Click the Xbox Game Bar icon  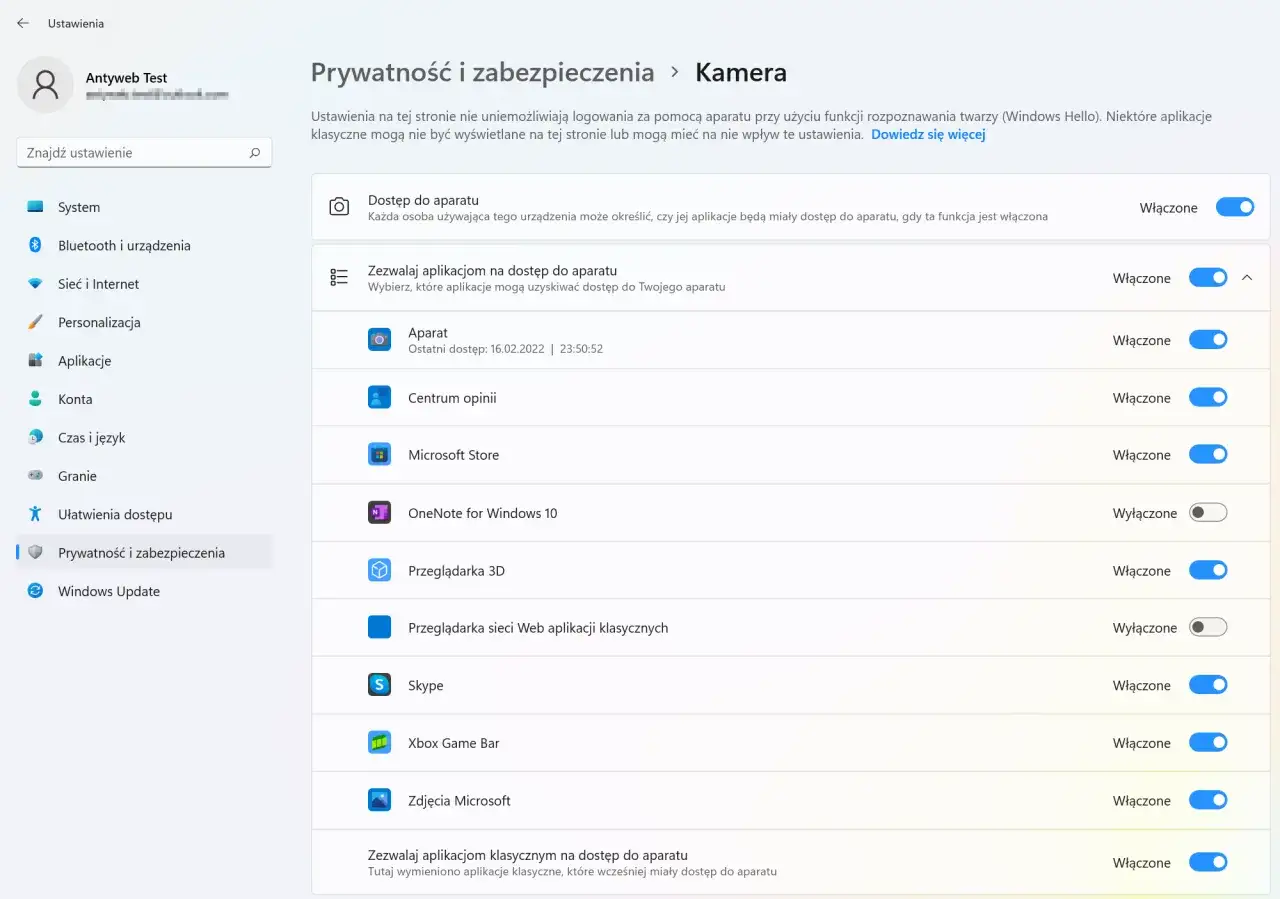(379, 743)
